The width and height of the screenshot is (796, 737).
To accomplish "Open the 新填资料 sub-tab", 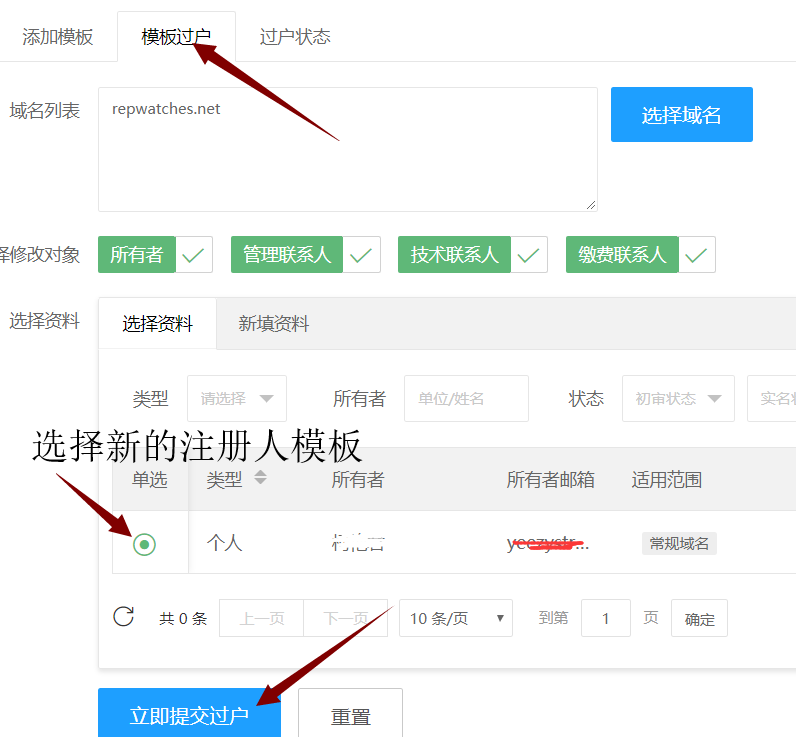I will [x=273, y=324].
